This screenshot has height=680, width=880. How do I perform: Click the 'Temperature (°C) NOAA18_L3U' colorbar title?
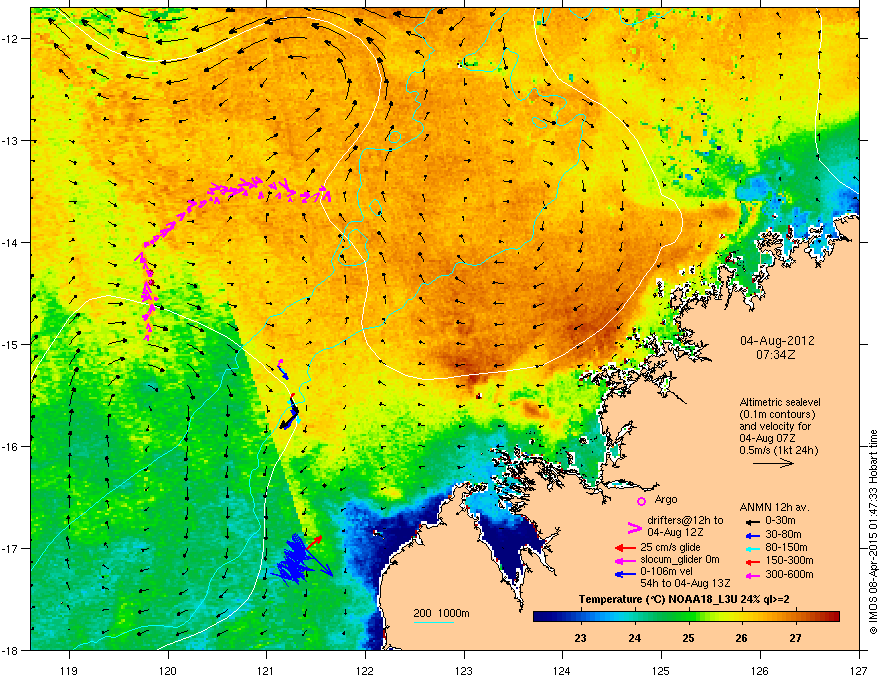656,599
